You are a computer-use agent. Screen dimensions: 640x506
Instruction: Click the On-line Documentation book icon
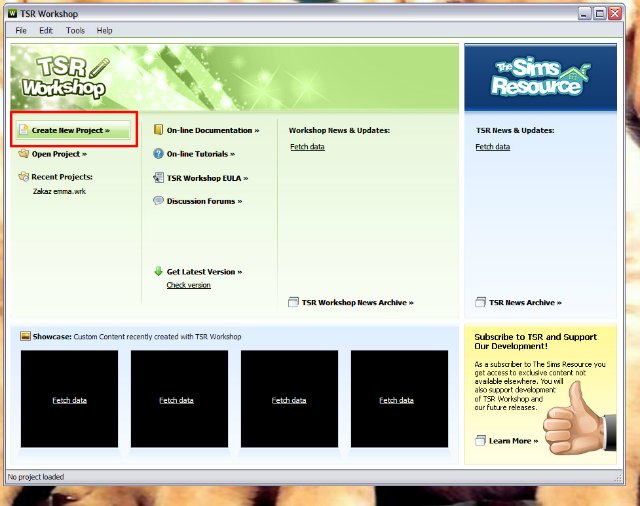[x=158, y=130]
